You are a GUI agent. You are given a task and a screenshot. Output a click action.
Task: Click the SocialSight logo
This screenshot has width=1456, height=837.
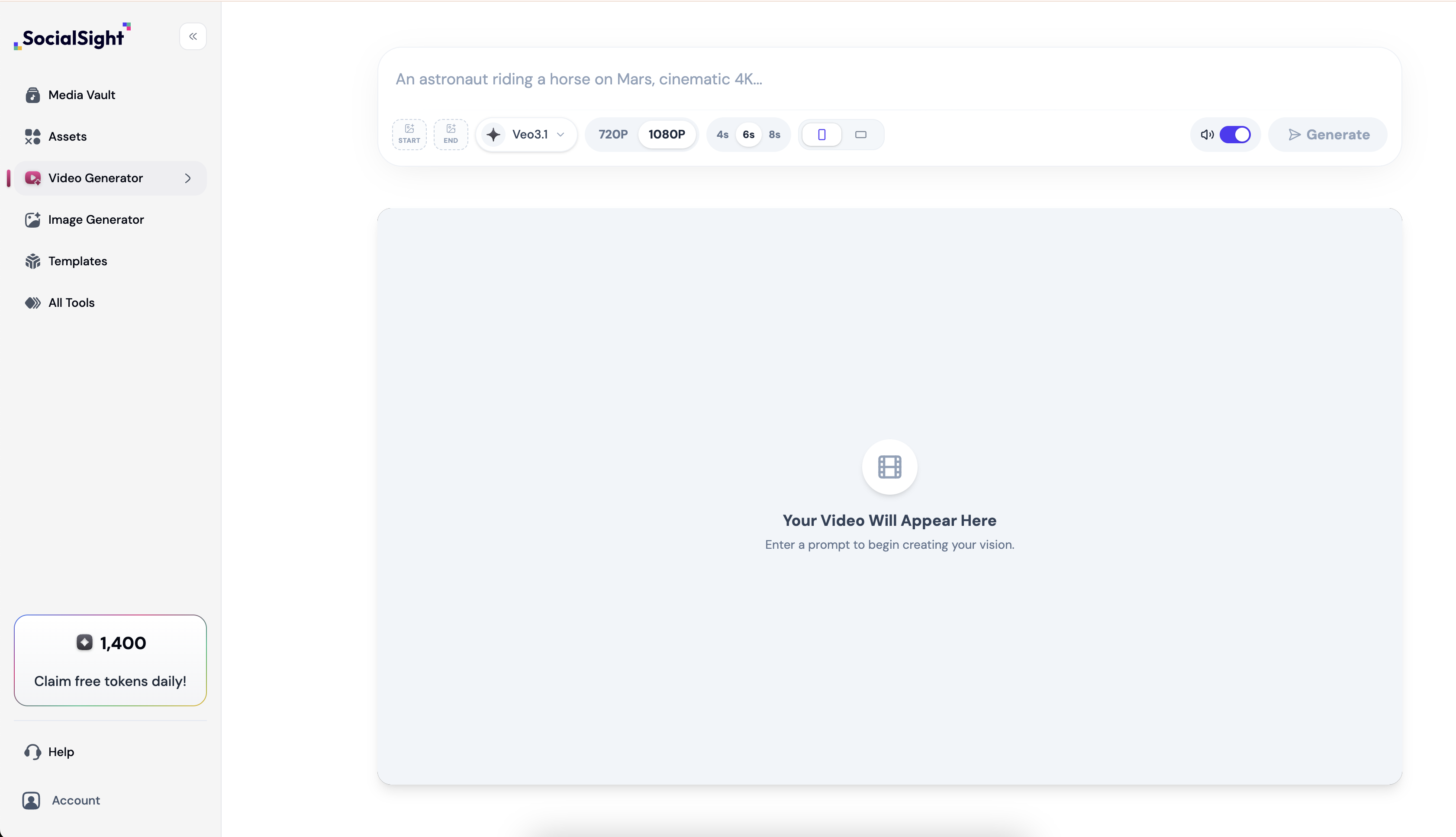coord(73,37)
